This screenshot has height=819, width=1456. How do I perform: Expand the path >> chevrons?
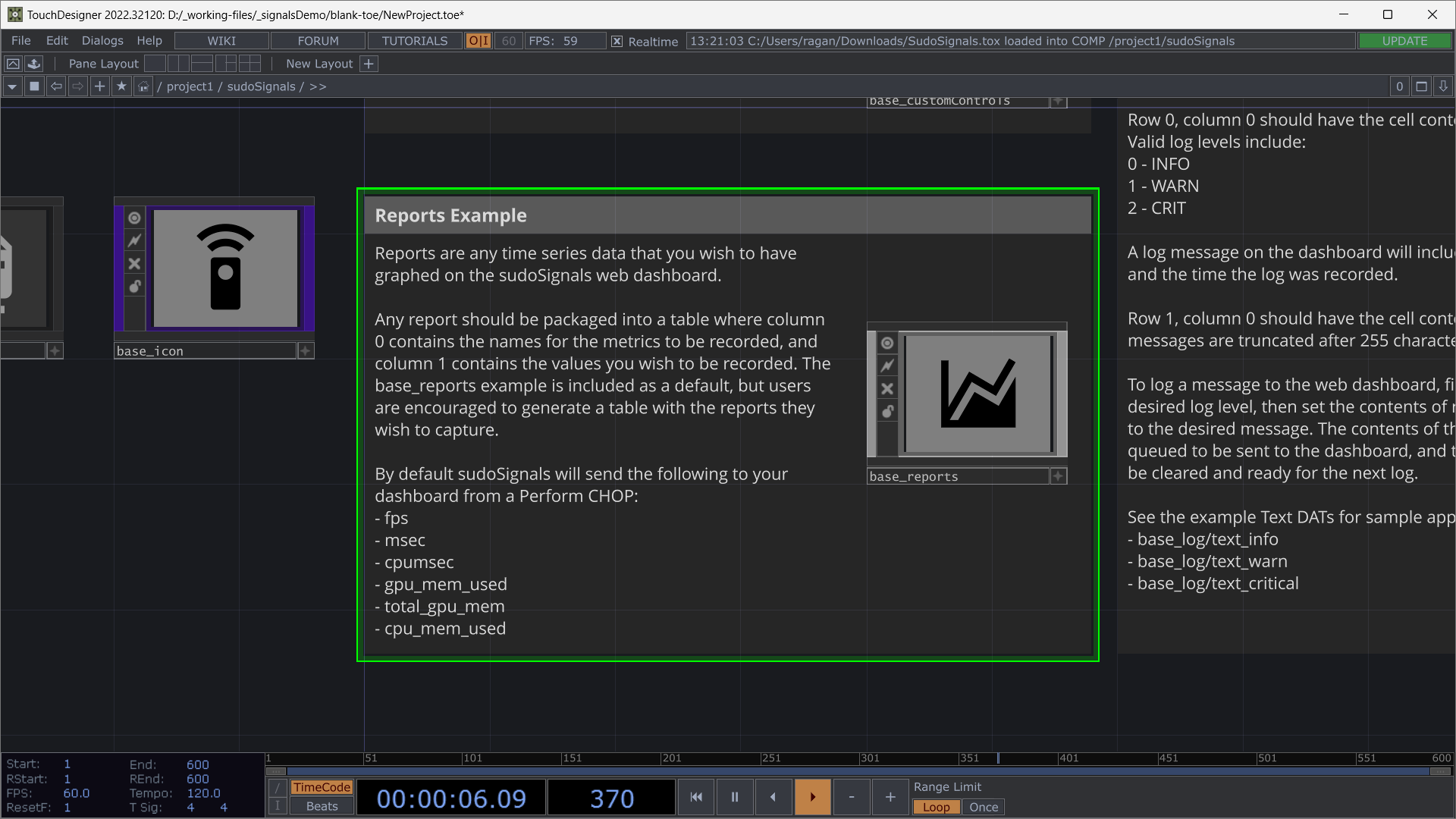pos(318,86)
